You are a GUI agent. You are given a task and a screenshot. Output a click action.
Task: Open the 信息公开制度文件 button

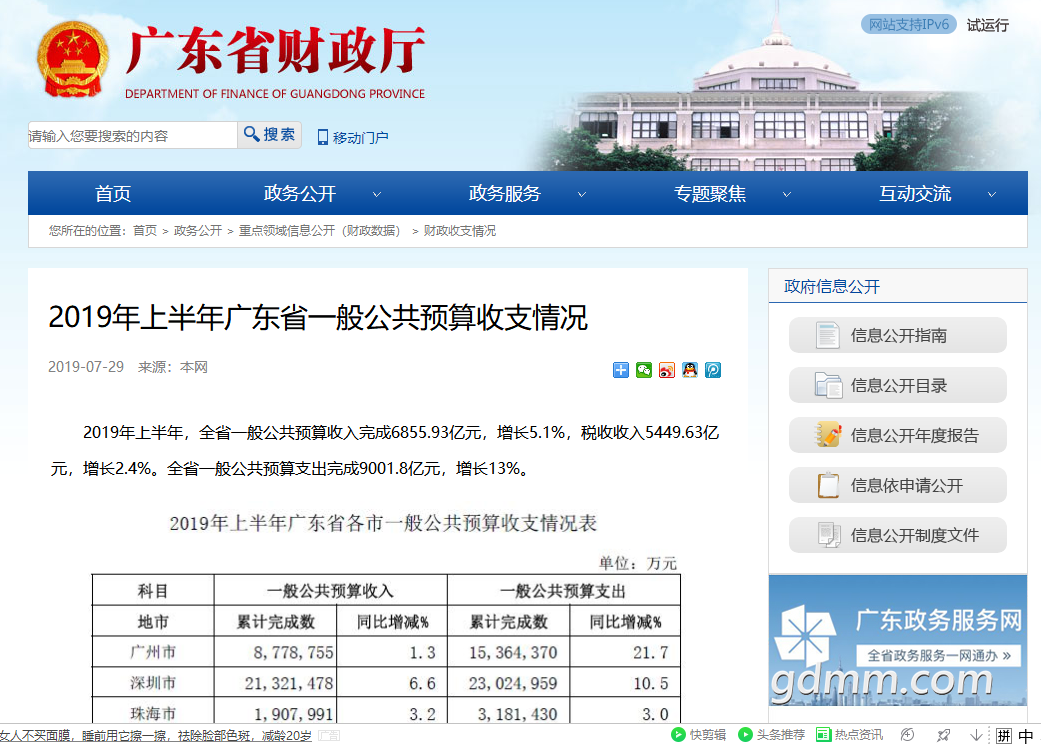(898, 535)
